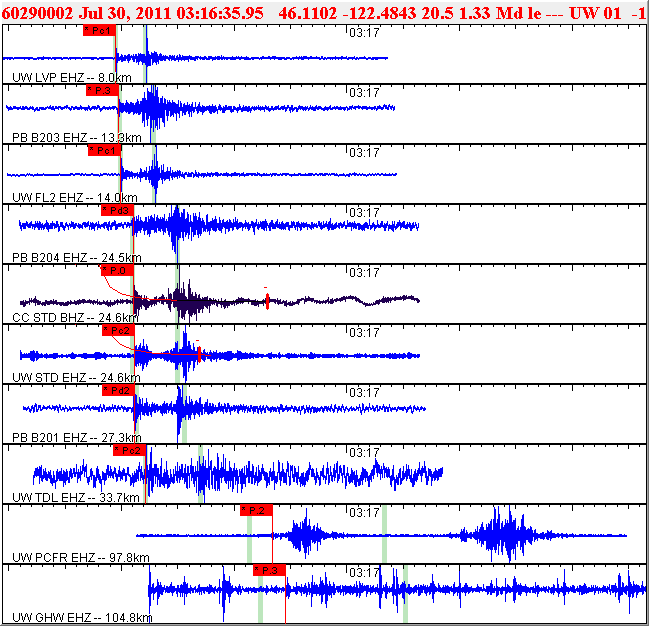
Task: Select the Pc2 pick flag on UW STD trace
Action: [119, 331]
